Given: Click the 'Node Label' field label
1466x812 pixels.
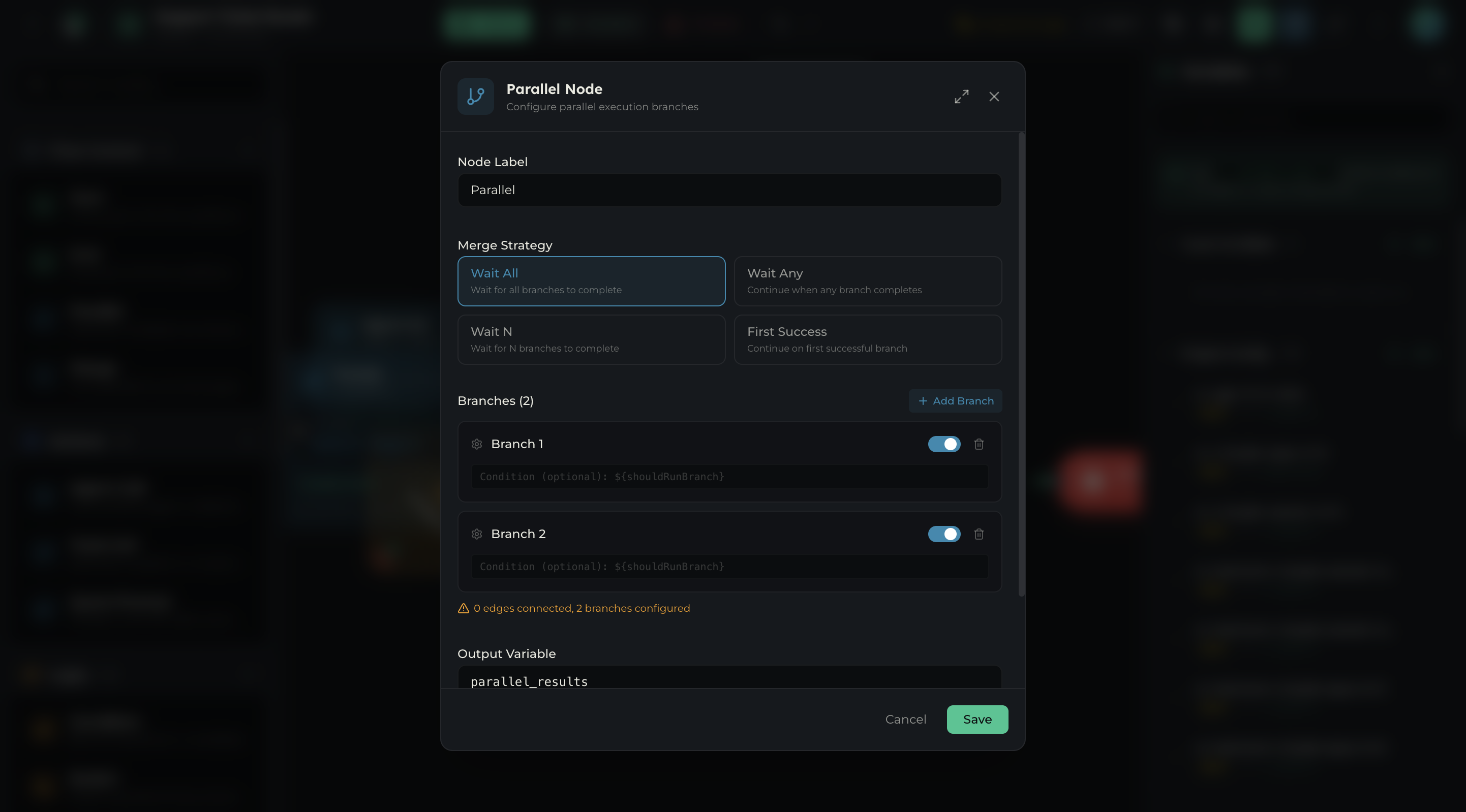Looking at the screenshot, I should [492, 162].
